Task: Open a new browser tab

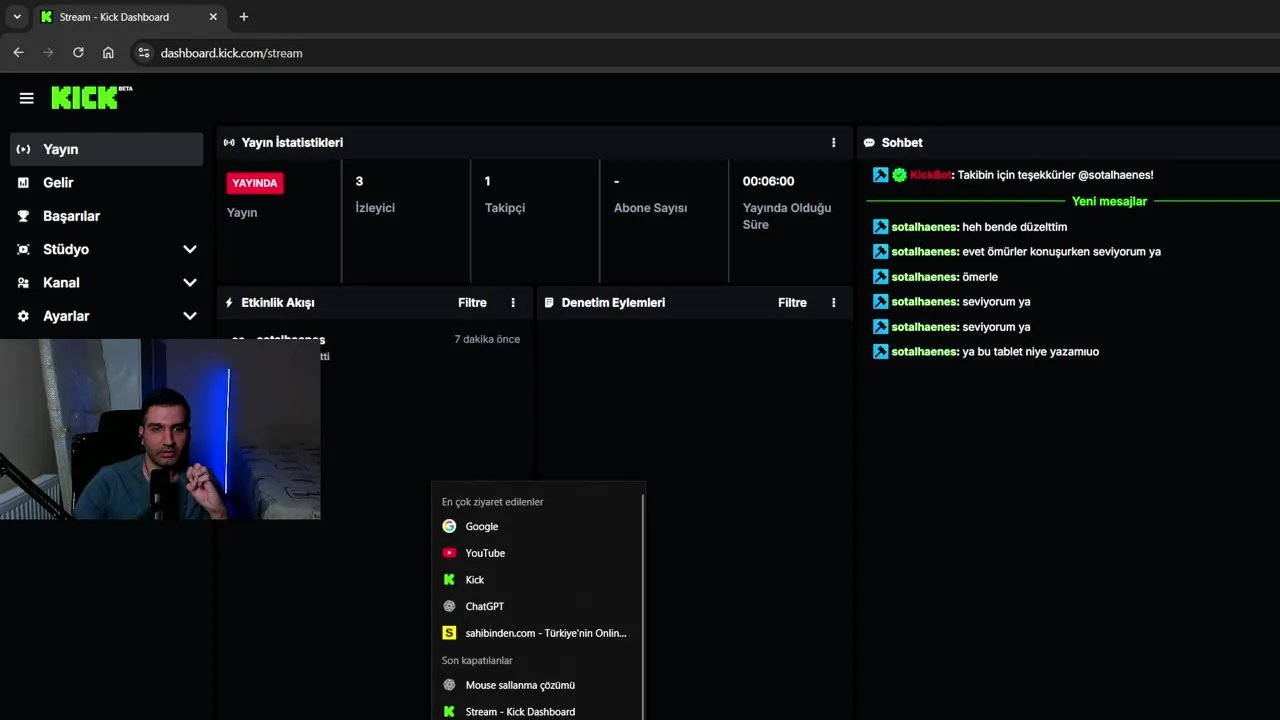Action: pos(244,17)
